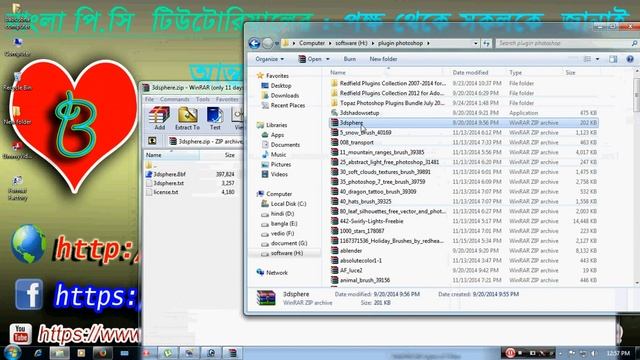Open the WinRAR taskbar button
640x360 pixels.
[232, 353]
